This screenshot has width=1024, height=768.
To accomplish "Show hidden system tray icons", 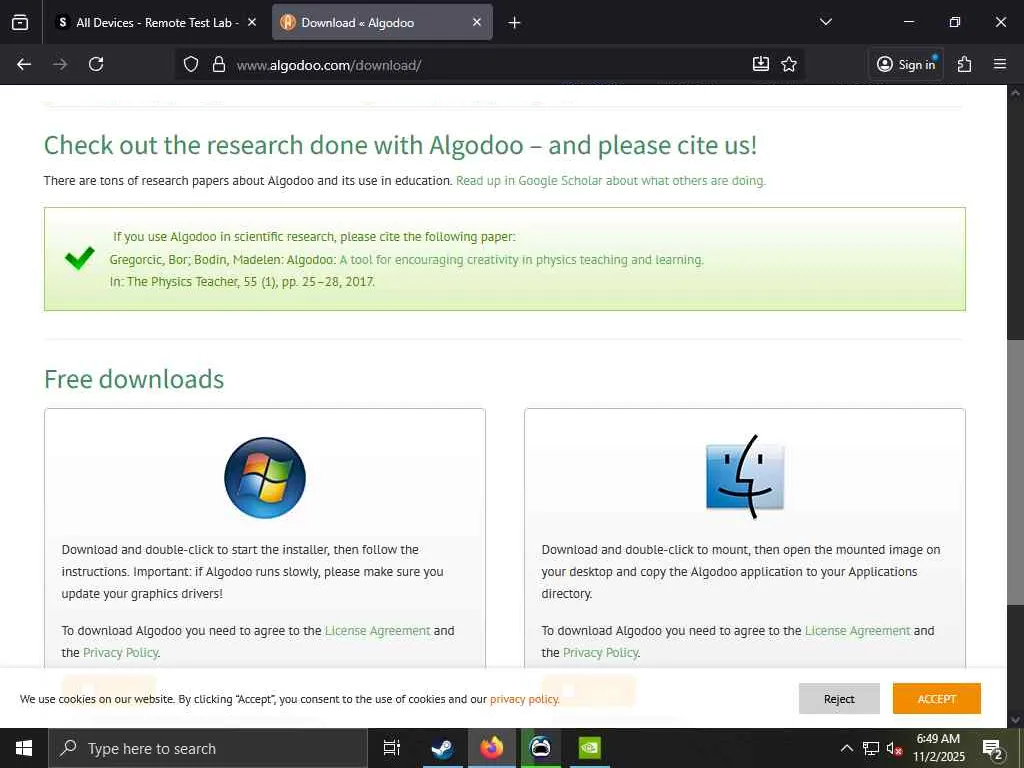I will 846,748.
